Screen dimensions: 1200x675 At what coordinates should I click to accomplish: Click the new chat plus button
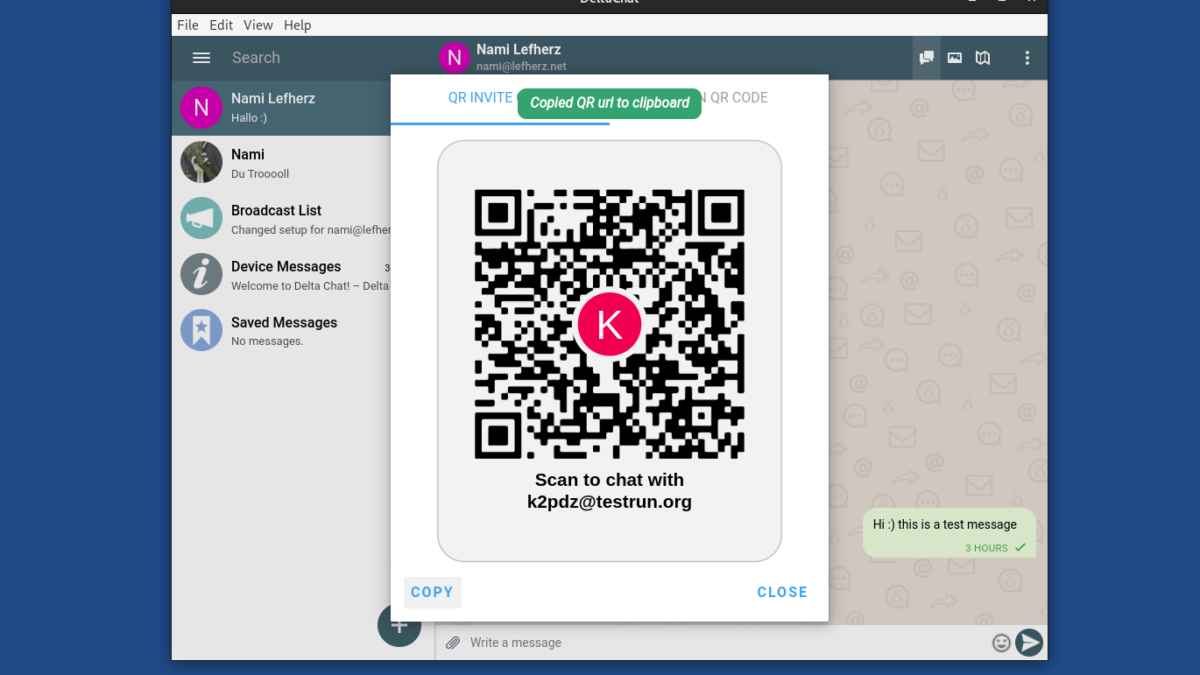pyautogui.click(x=399, y=624)
